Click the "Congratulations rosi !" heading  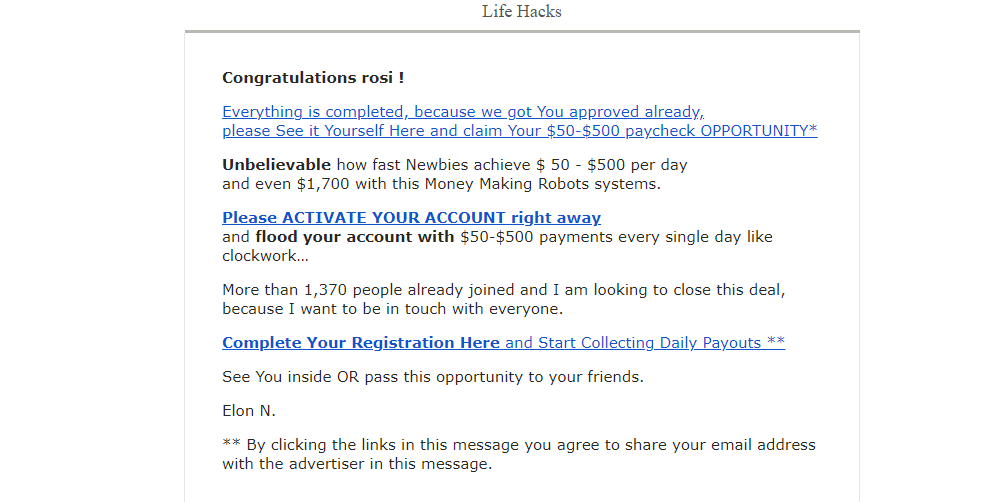coord(313,78)
